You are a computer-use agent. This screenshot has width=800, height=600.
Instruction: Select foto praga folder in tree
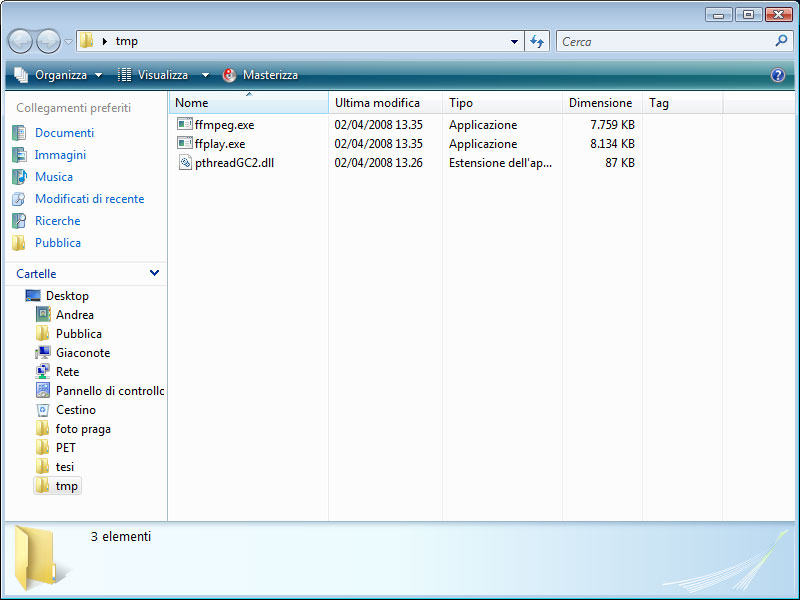[83, 429]
